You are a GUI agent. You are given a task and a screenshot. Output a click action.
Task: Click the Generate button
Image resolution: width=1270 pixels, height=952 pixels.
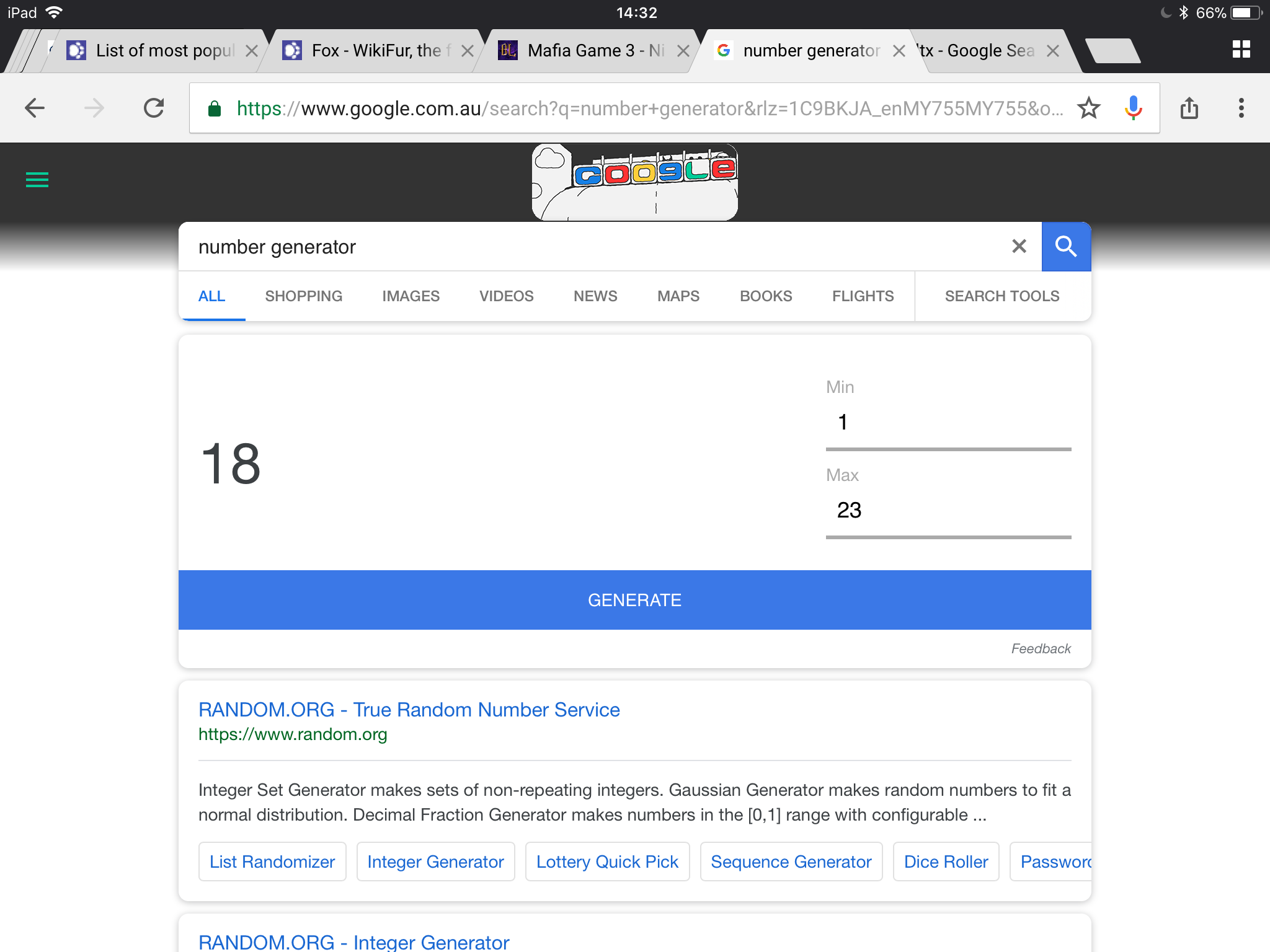(635, 600)
